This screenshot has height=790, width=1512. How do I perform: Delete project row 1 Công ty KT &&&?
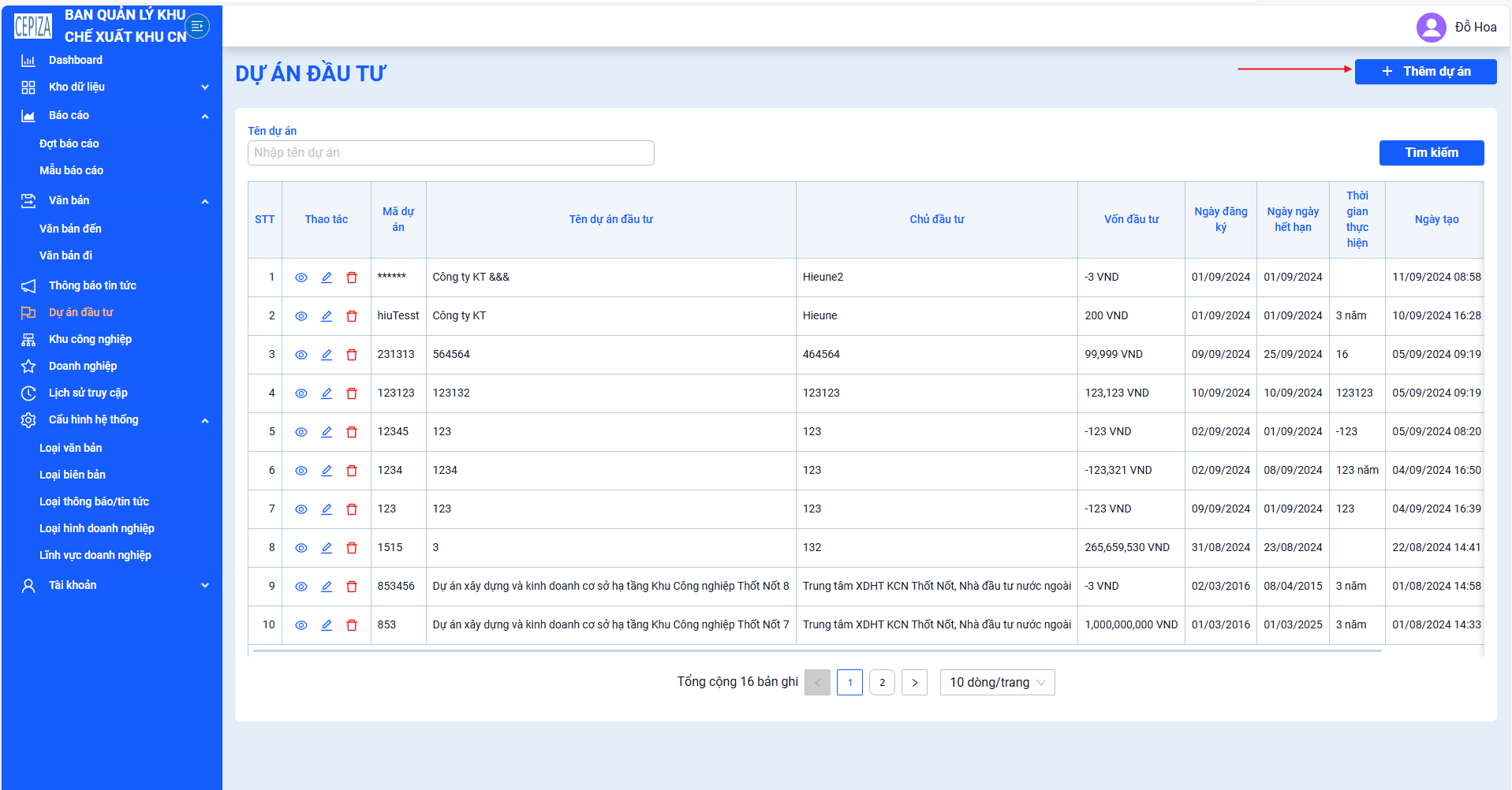(x=352, y=278)
